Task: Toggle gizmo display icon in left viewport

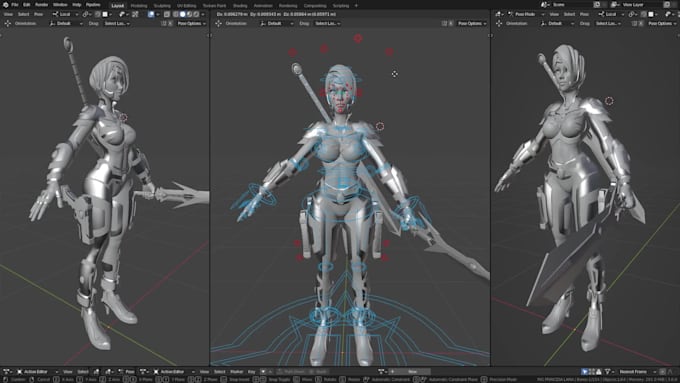Action: [135, 14]
